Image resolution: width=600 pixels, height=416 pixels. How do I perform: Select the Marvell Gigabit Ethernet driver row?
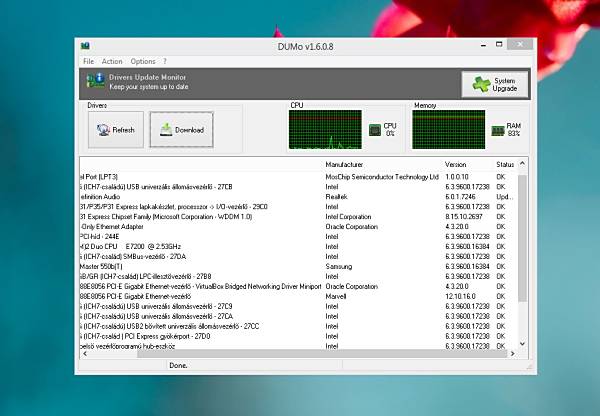[298, 296]
